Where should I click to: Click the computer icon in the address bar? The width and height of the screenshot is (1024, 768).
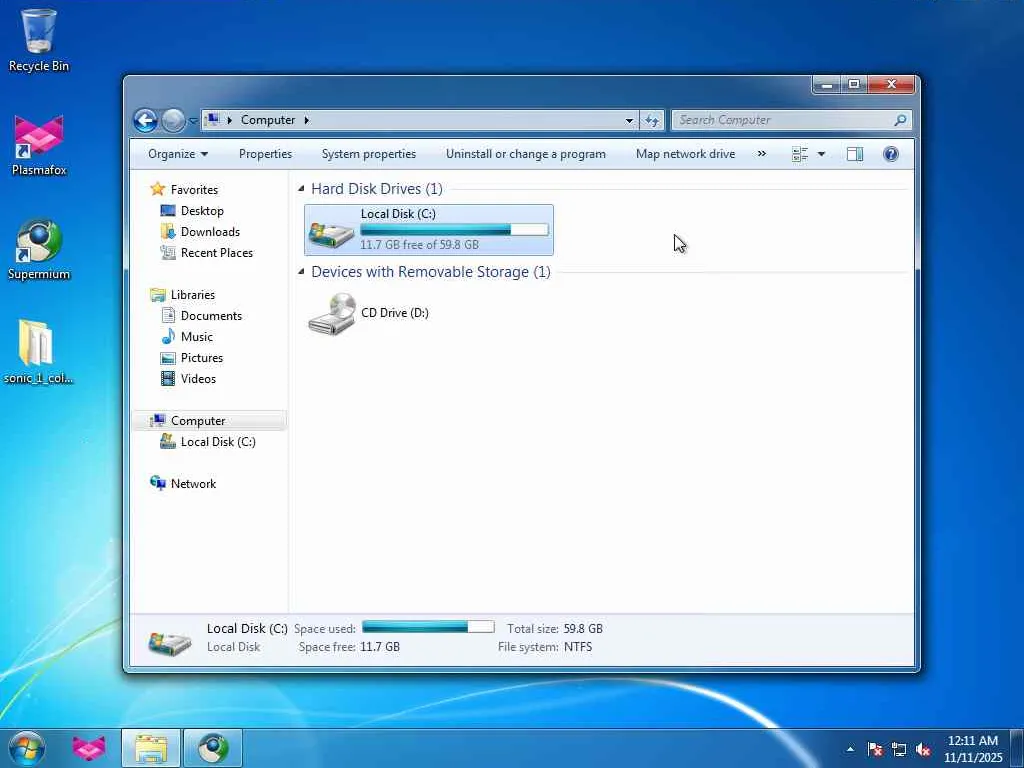[x=212, y=120]
